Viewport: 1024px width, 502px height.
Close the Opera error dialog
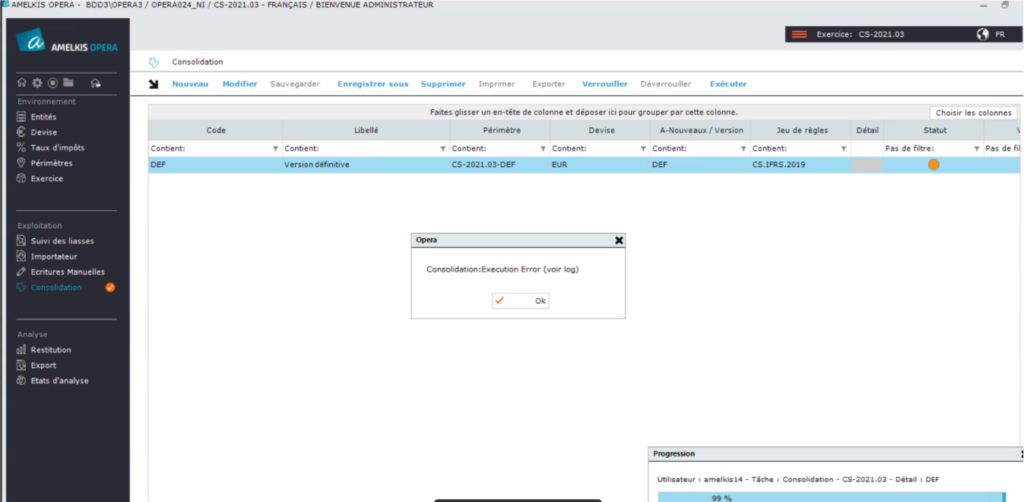coord(618,240)
